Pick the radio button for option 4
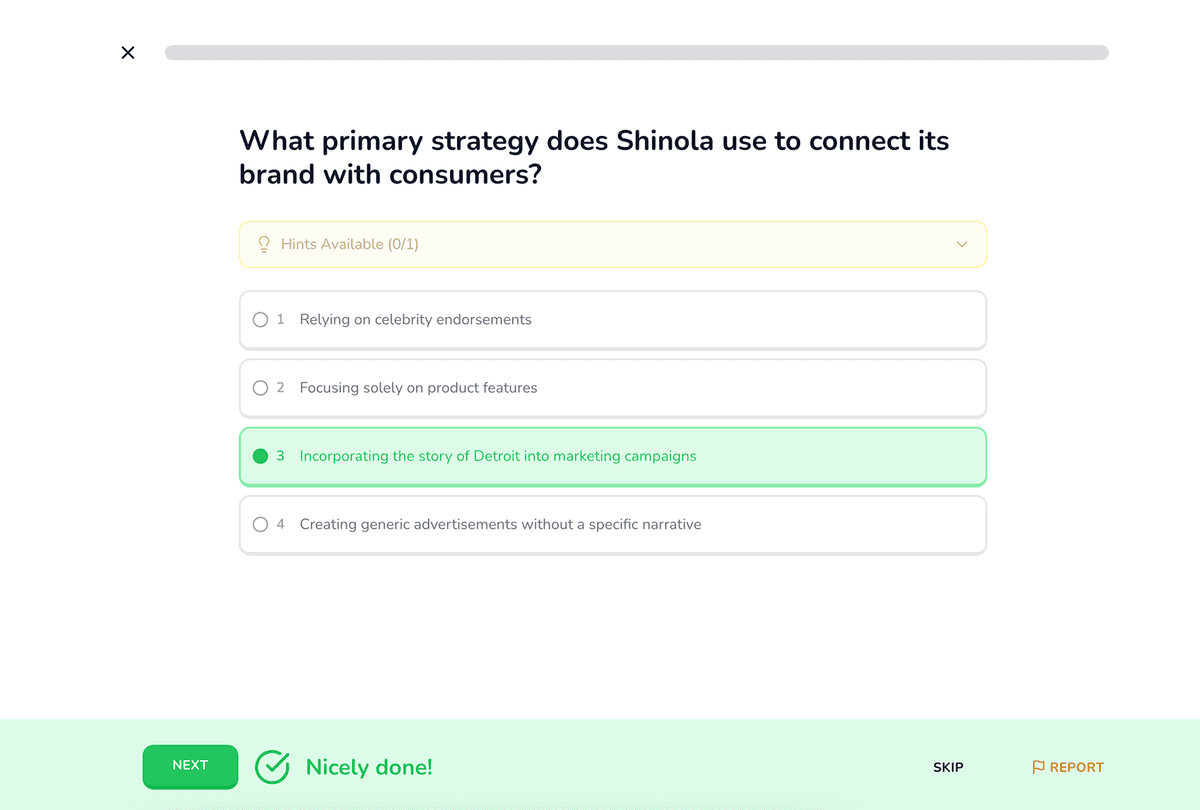The width and height of the screenshot is (1200, 810). pos(261,524)
